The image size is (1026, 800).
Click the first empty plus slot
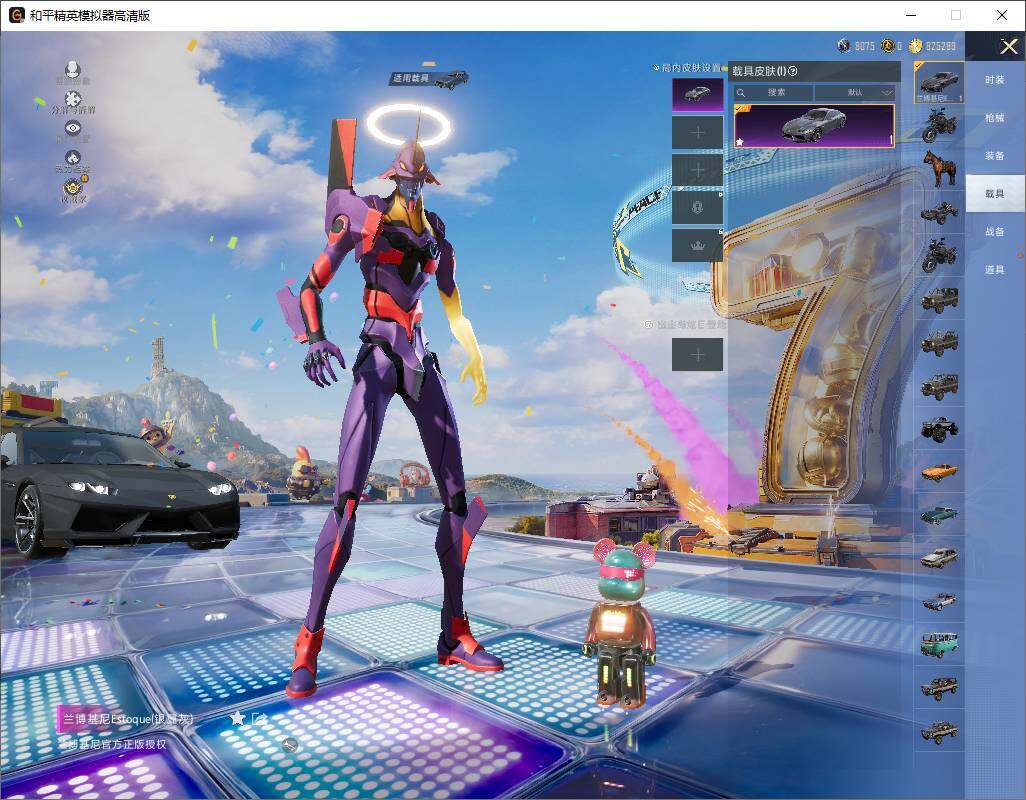pos(697,132)
